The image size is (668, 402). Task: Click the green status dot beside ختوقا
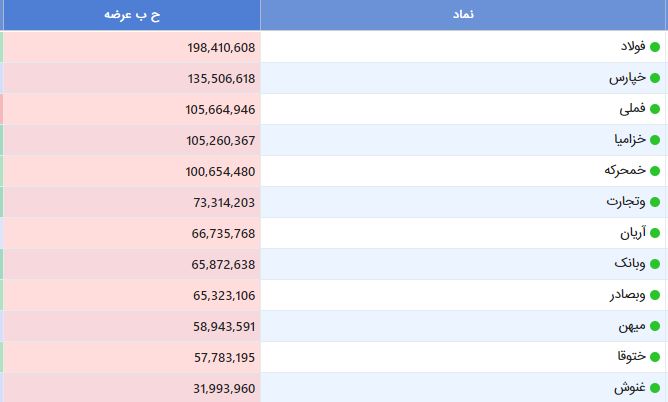655,357
